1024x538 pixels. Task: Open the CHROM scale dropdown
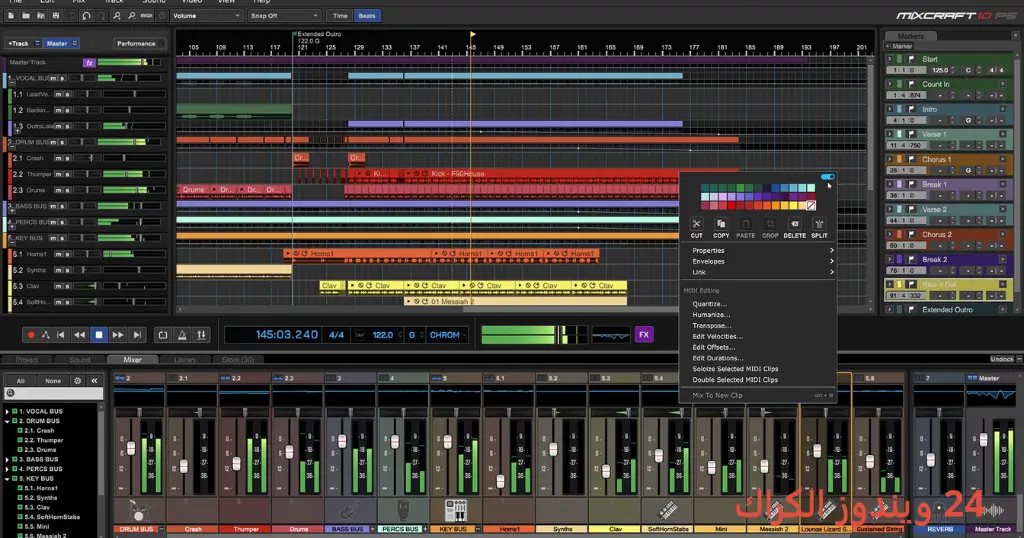coord(447,335)
